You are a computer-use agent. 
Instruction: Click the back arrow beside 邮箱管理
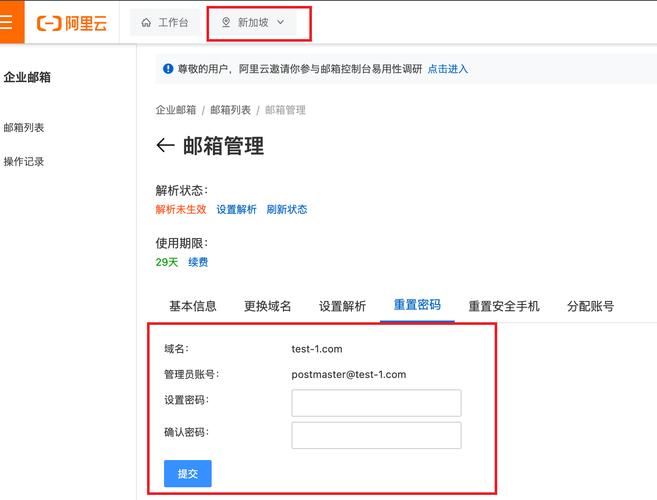click(x=165, y=145)
